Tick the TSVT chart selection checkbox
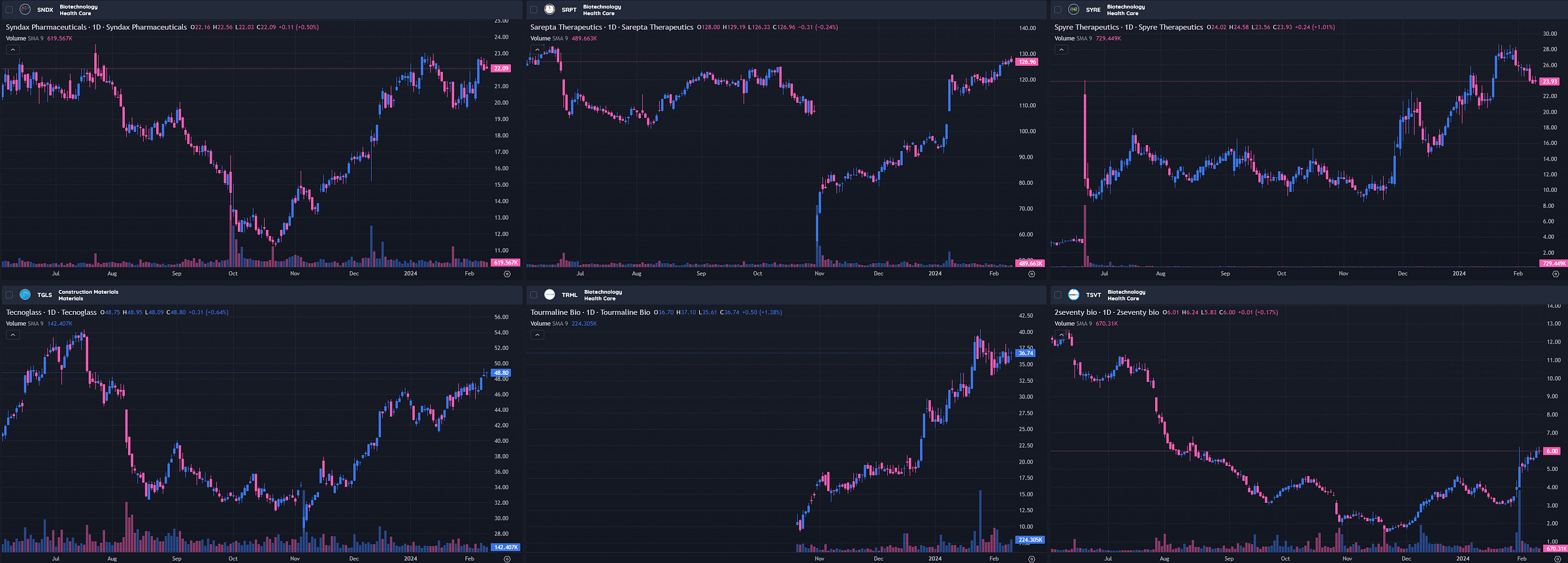 tap(1058, 295)
